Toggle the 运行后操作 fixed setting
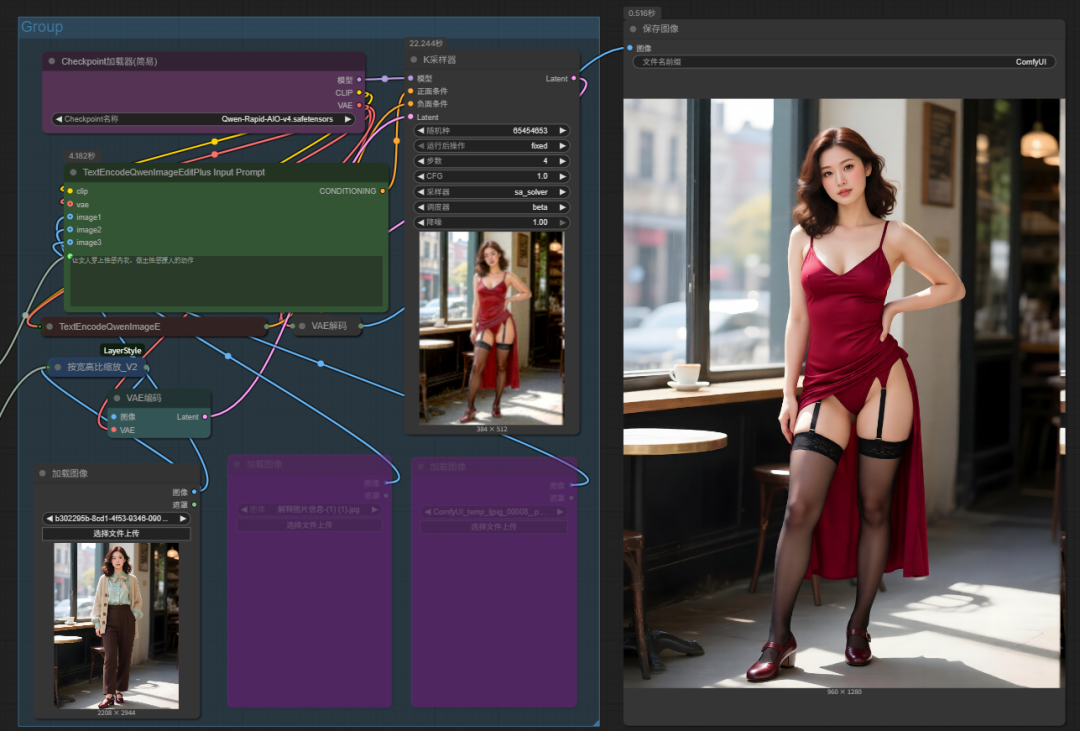The width and height of the screenshot is (1080, 731). 492,146
